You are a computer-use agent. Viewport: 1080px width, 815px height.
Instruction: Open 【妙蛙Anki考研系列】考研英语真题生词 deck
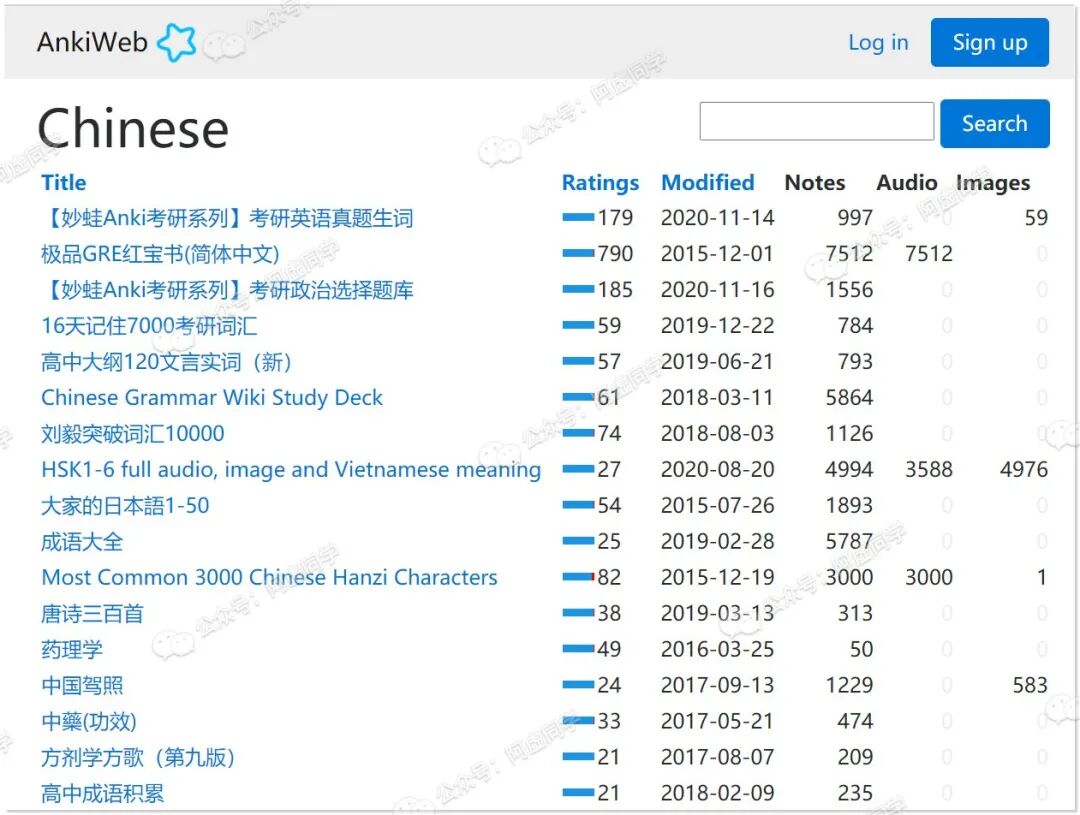click(x=227, y=218)
